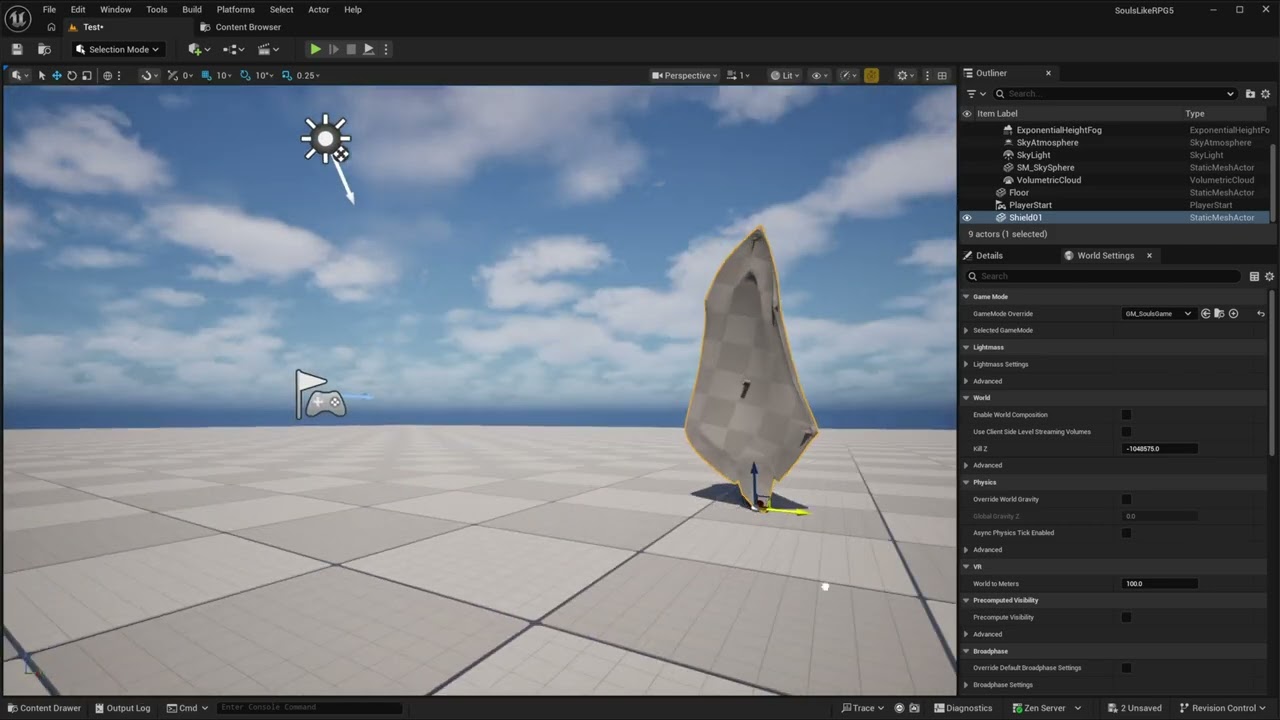Enable World Composition checkbox
The image size is (1280, 720).
point(1126,415)
